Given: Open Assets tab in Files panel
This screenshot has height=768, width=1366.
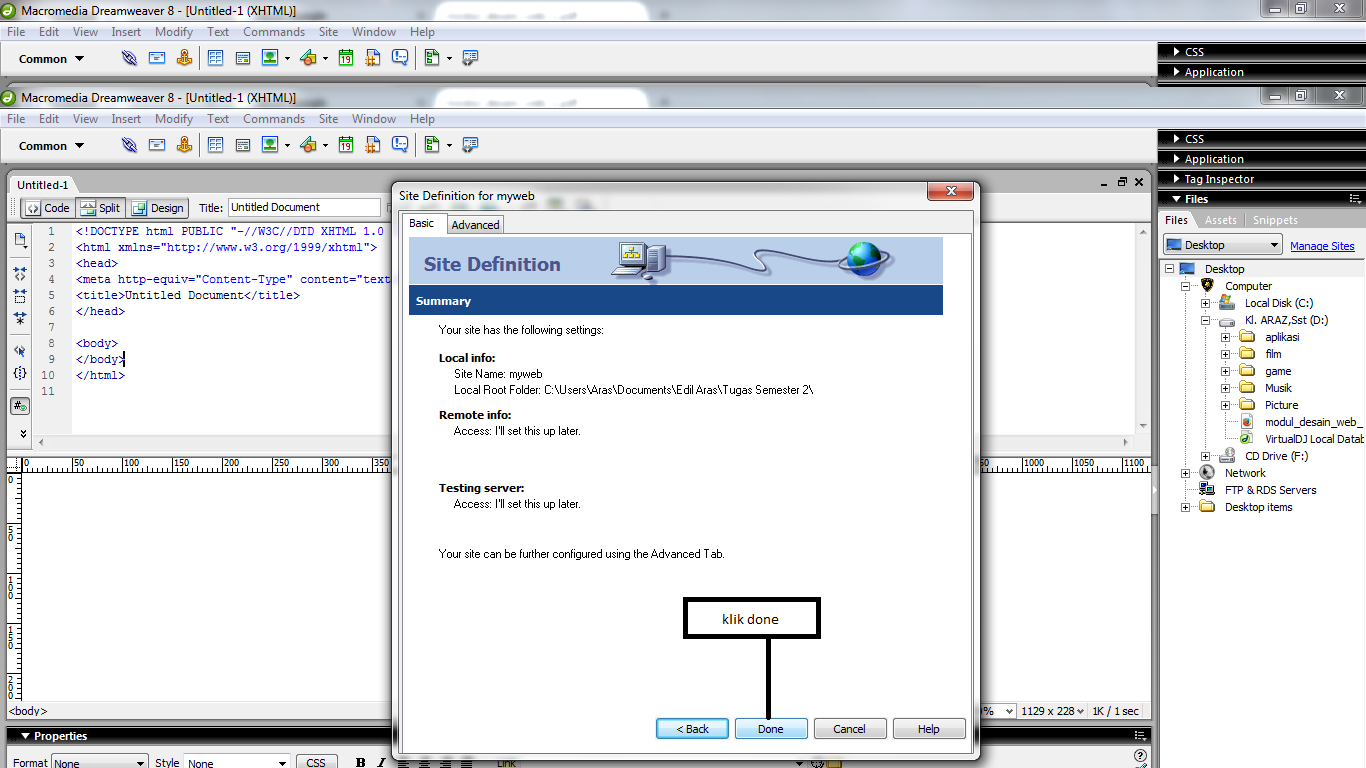Looking at the screenshot, I should pyautogui.click(x=1220, y=220).
